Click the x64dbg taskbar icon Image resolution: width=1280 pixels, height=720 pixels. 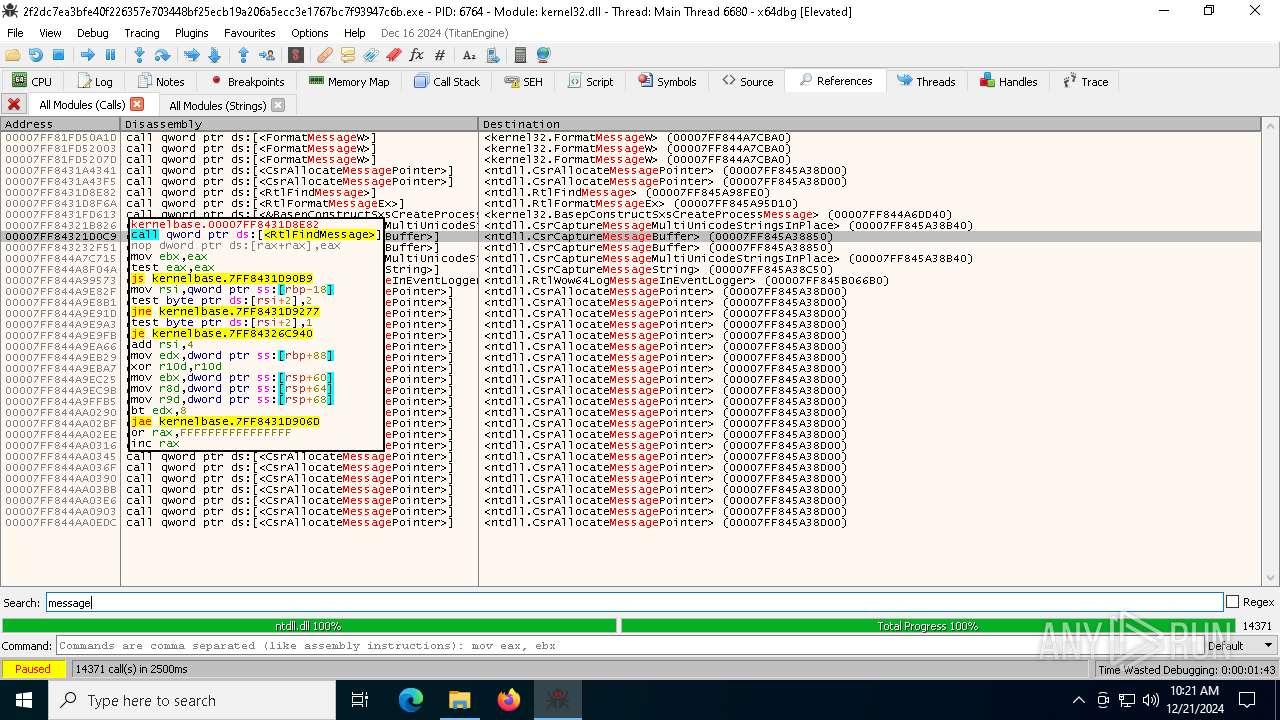tap(558, 700)
